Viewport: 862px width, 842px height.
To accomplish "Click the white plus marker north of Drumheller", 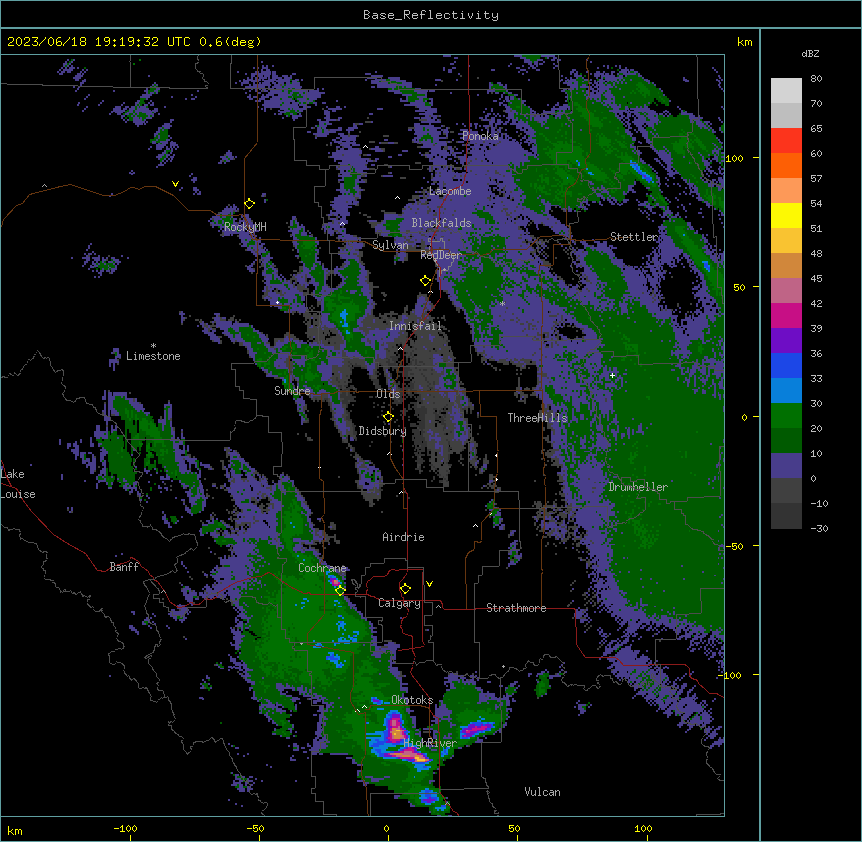I will tap(612, 375).
